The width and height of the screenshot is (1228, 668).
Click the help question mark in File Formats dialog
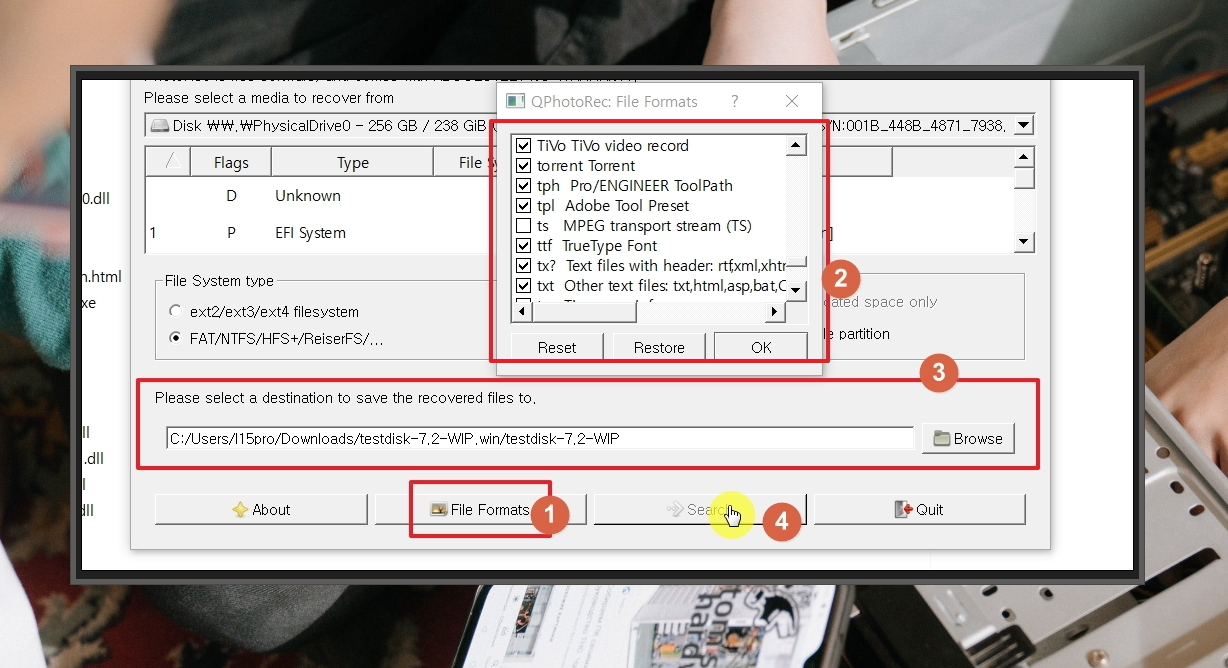(x=735, y=101)
